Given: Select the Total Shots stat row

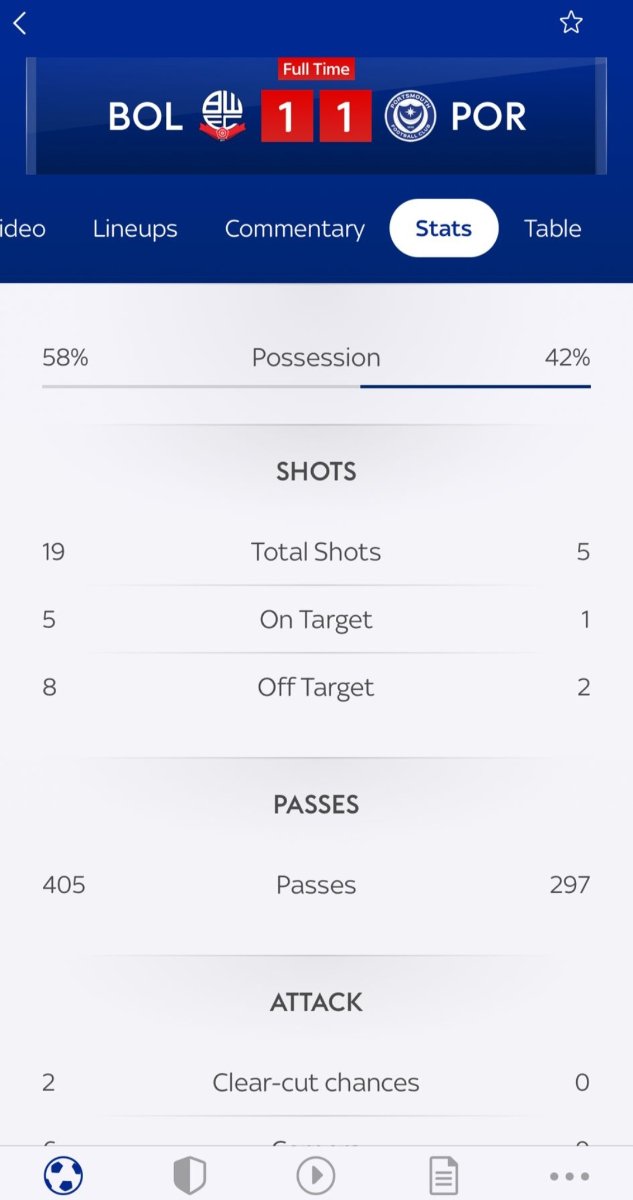Looking at the screenshot, I should pyautogui.click(x=316, y=552).
